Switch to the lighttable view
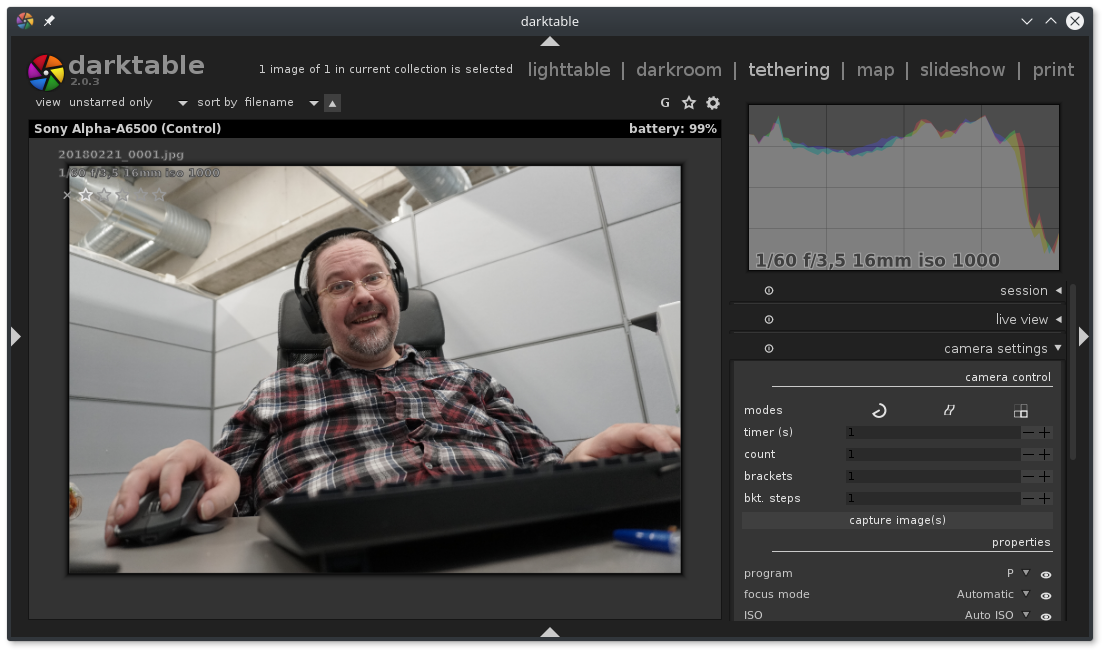Viewport: 1106px width, 654px height. [569, 70]
